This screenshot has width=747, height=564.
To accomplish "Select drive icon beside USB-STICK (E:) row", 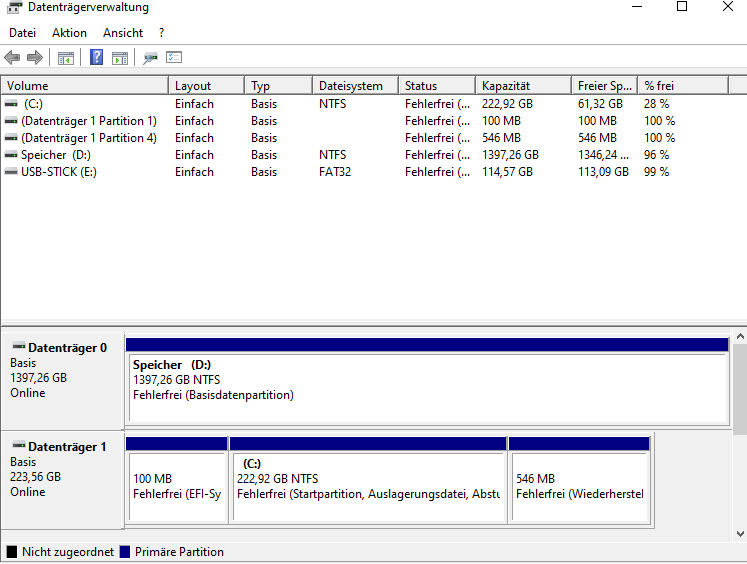I will (x=11, y=172).
